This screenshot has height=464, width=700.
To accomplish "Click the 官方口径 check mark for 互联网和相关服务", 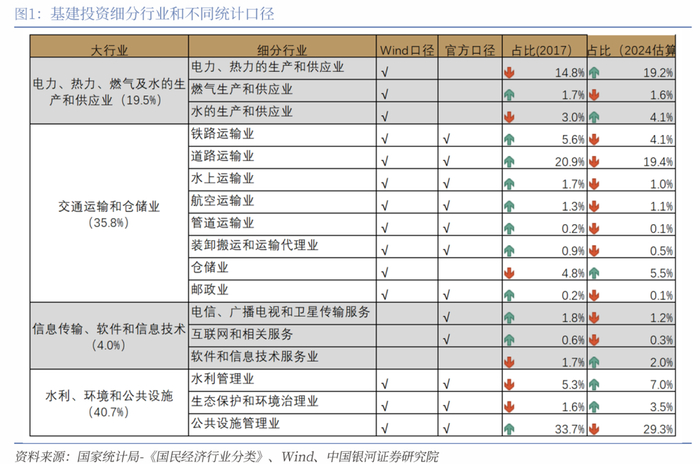I will pyautogui.click(x=446, y=339).
